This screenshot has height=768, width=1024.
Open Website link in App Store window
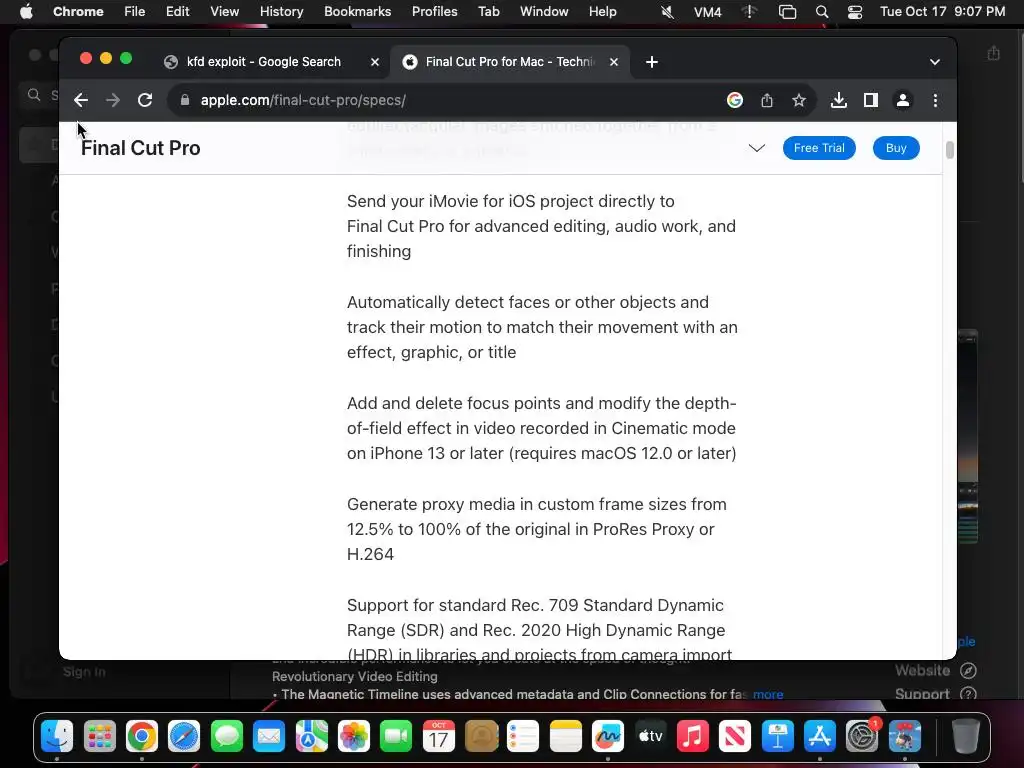pos(935,671)
